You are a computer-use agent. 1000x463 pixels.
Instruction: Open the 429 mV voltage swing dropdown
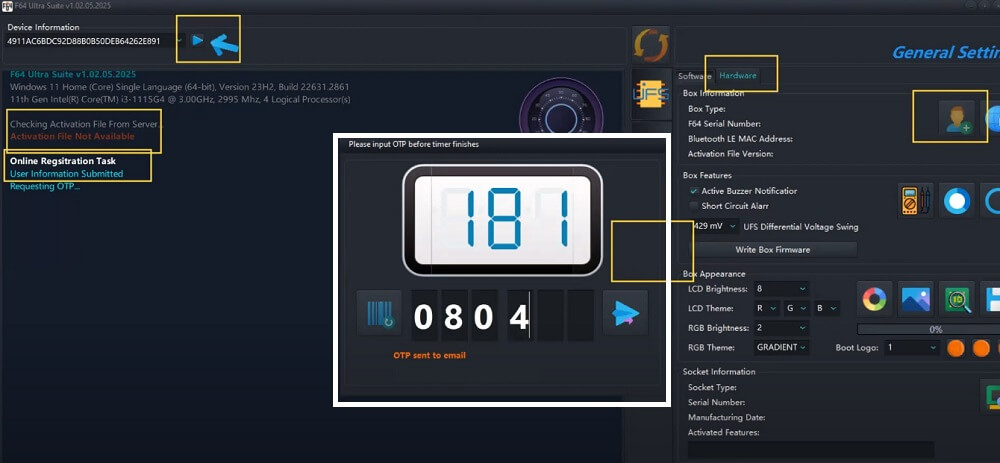716,226
